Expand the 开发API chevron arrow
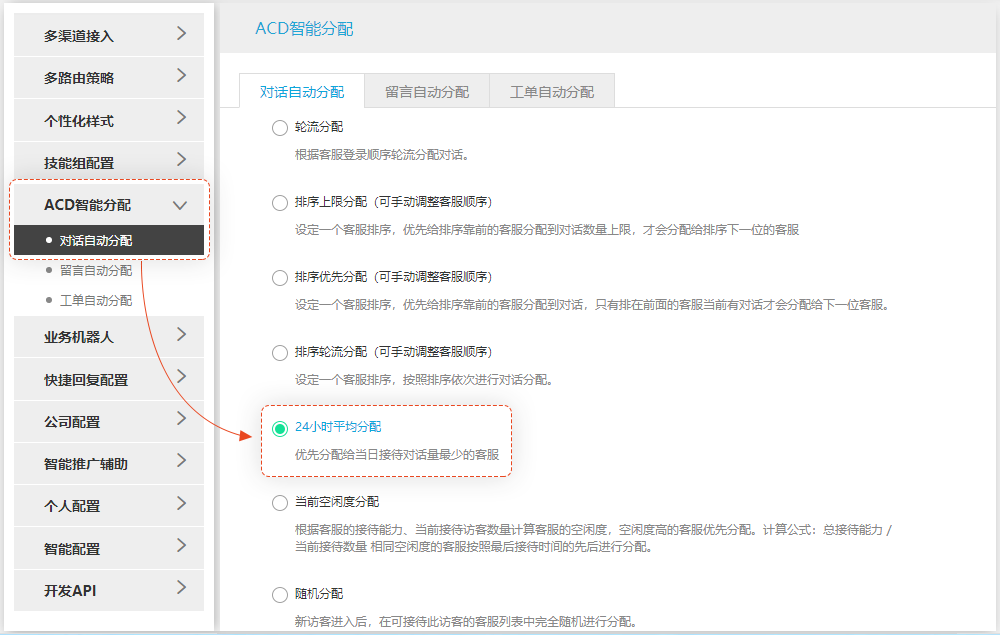Viewport: 1000px width, 635px height. (181, 587)
